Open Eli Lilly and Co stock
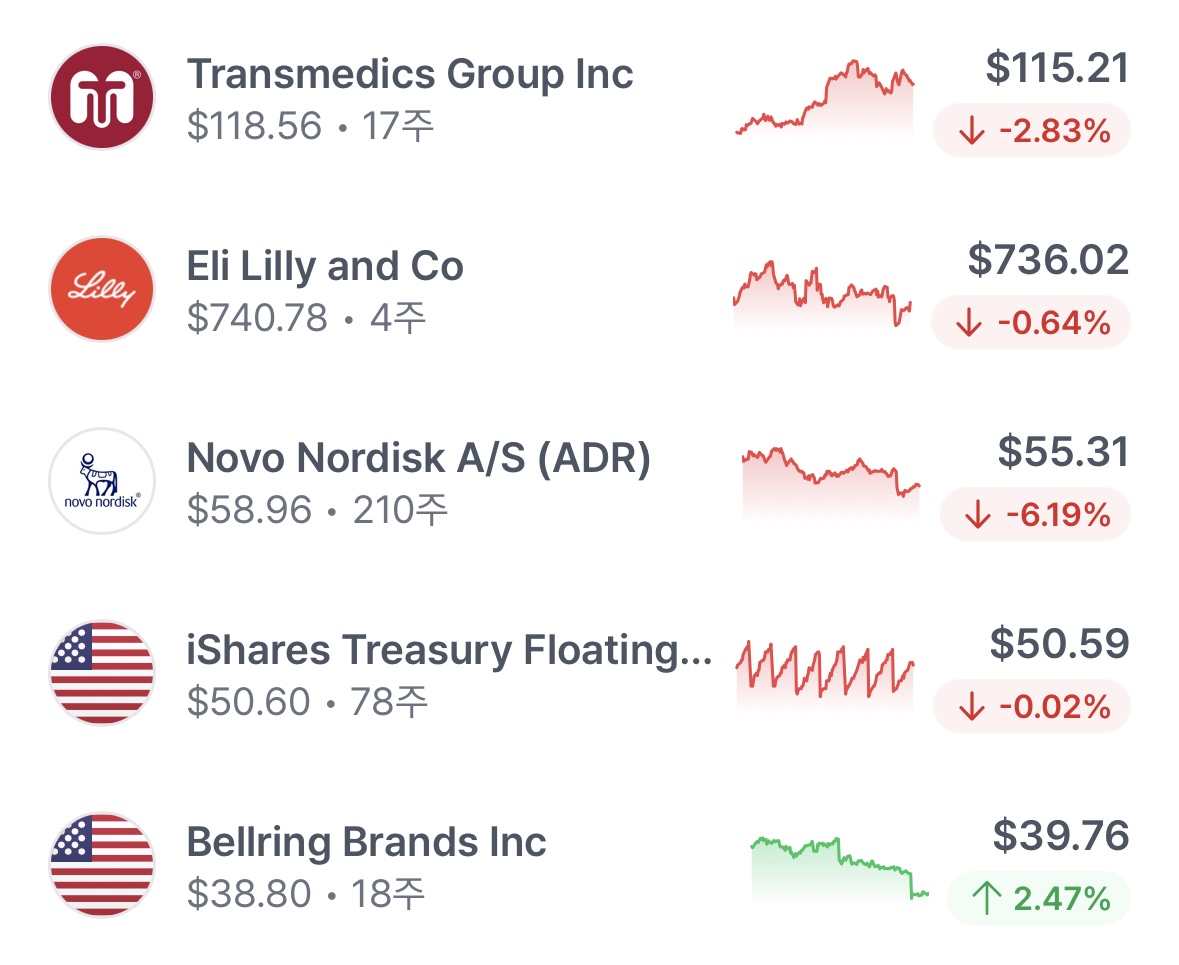 (325, 266)
